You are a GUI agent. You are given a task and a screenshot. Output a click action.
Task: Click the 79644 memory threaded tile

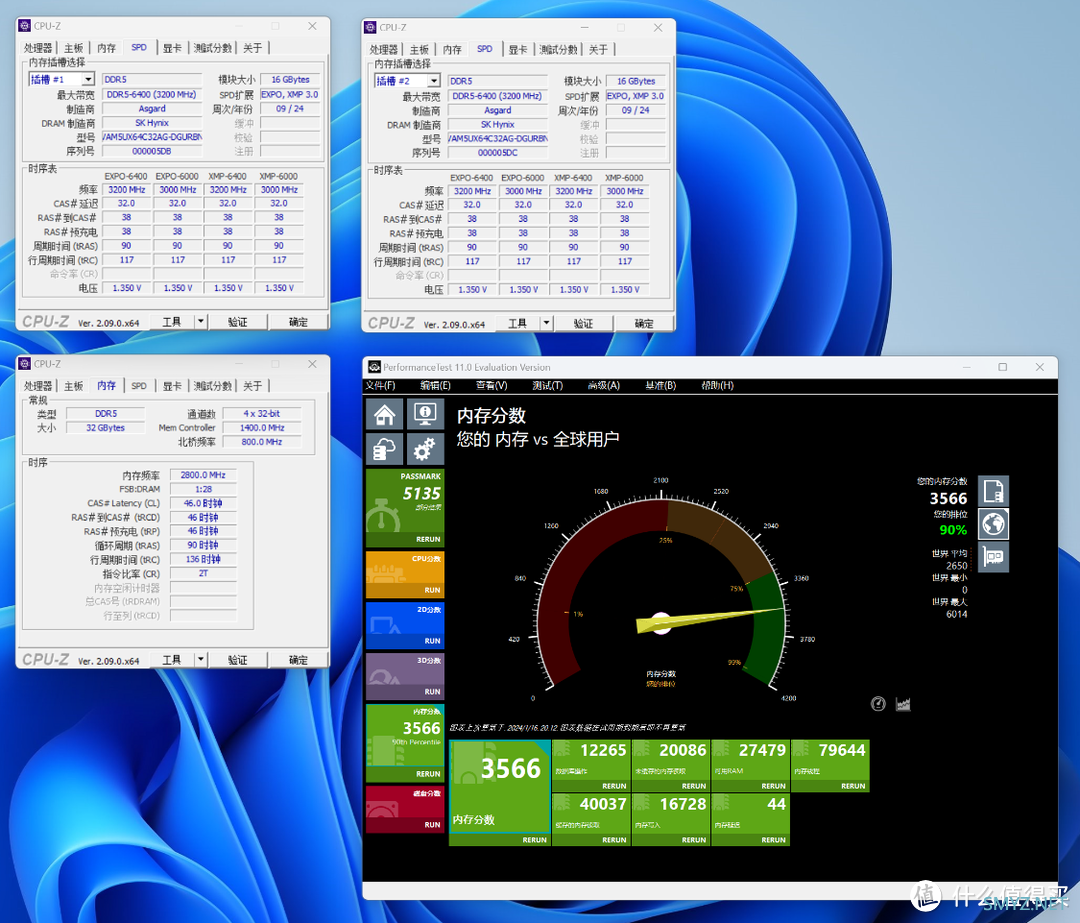(x=830, y=765)
